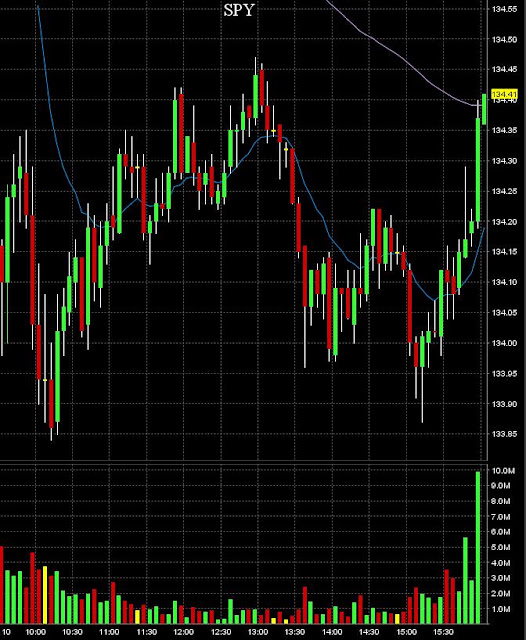Click the 8.0M volume axis label
The width and height of the screenshot is (526, 640).
[501, 501]
